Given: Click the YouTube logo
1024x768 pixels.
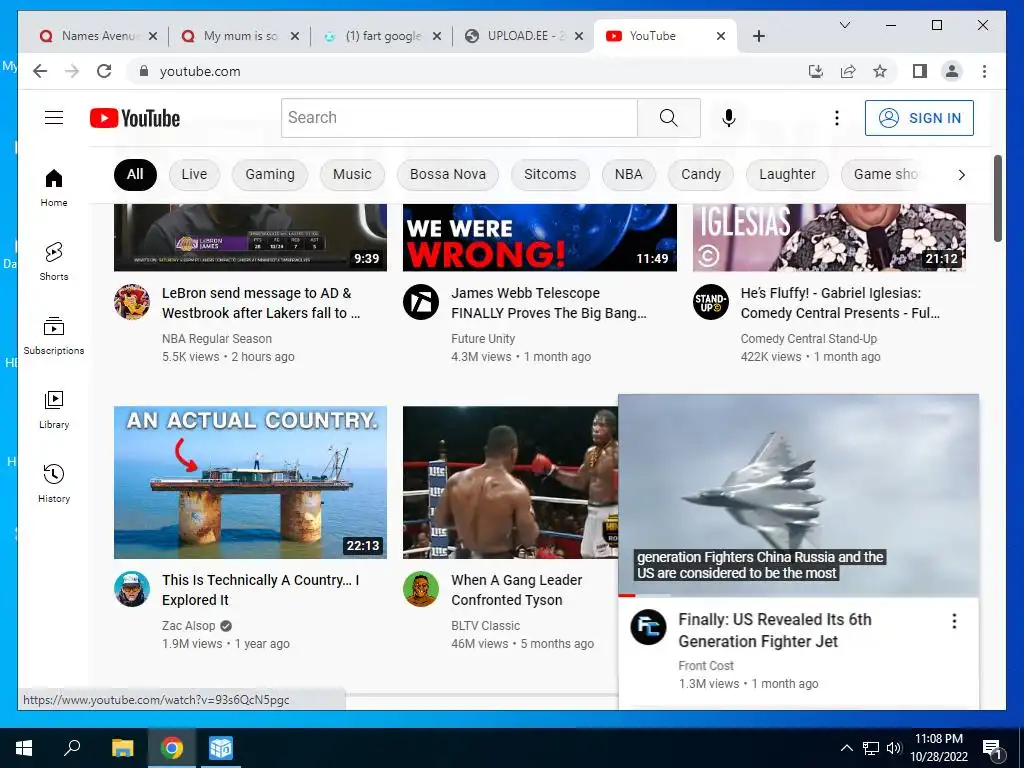Looking at the screenshot, I should click(135, 118).
